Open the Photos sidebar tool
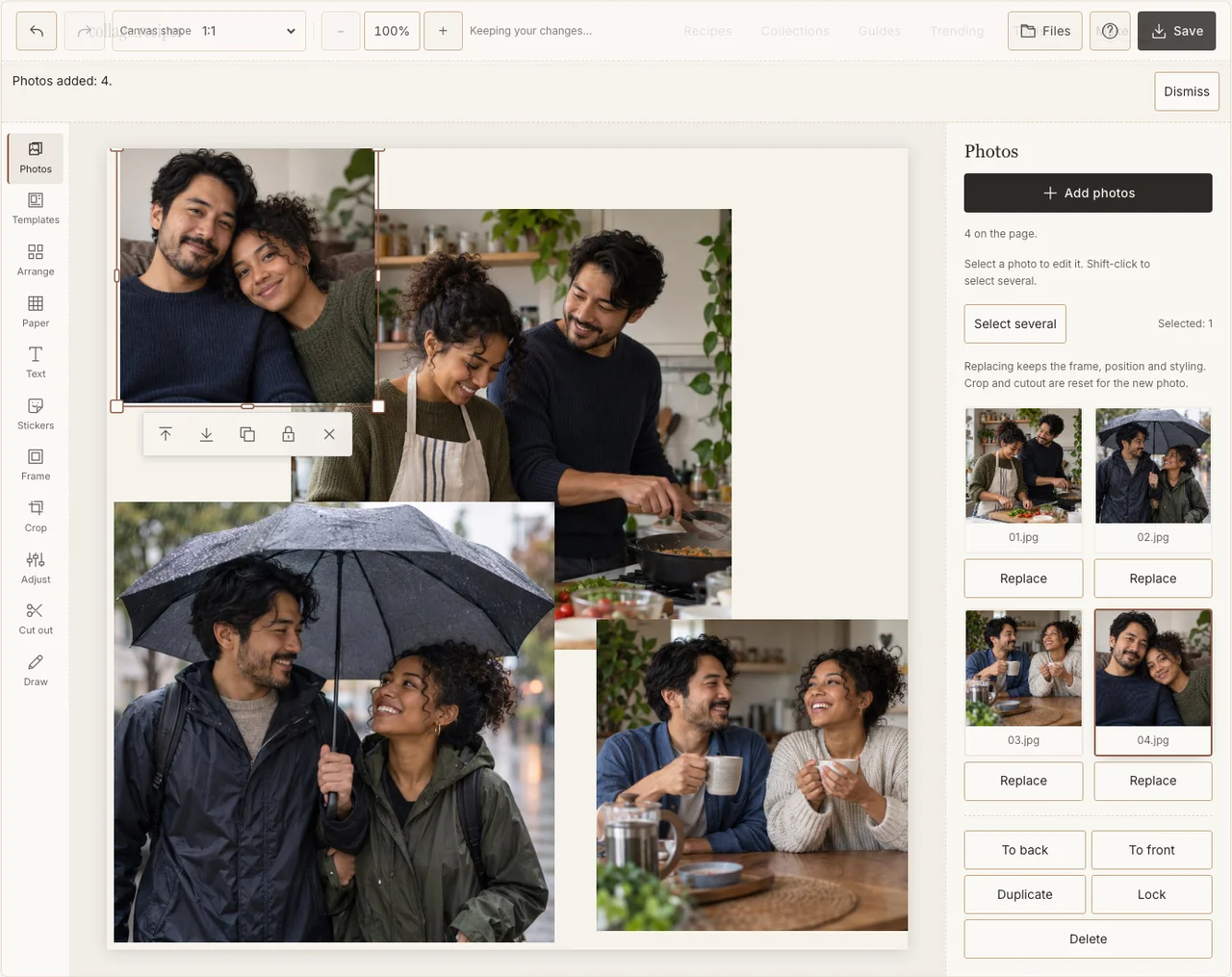Image resolution: width=1232 pixels, height=977 pixels. click(x=36, y=158)
